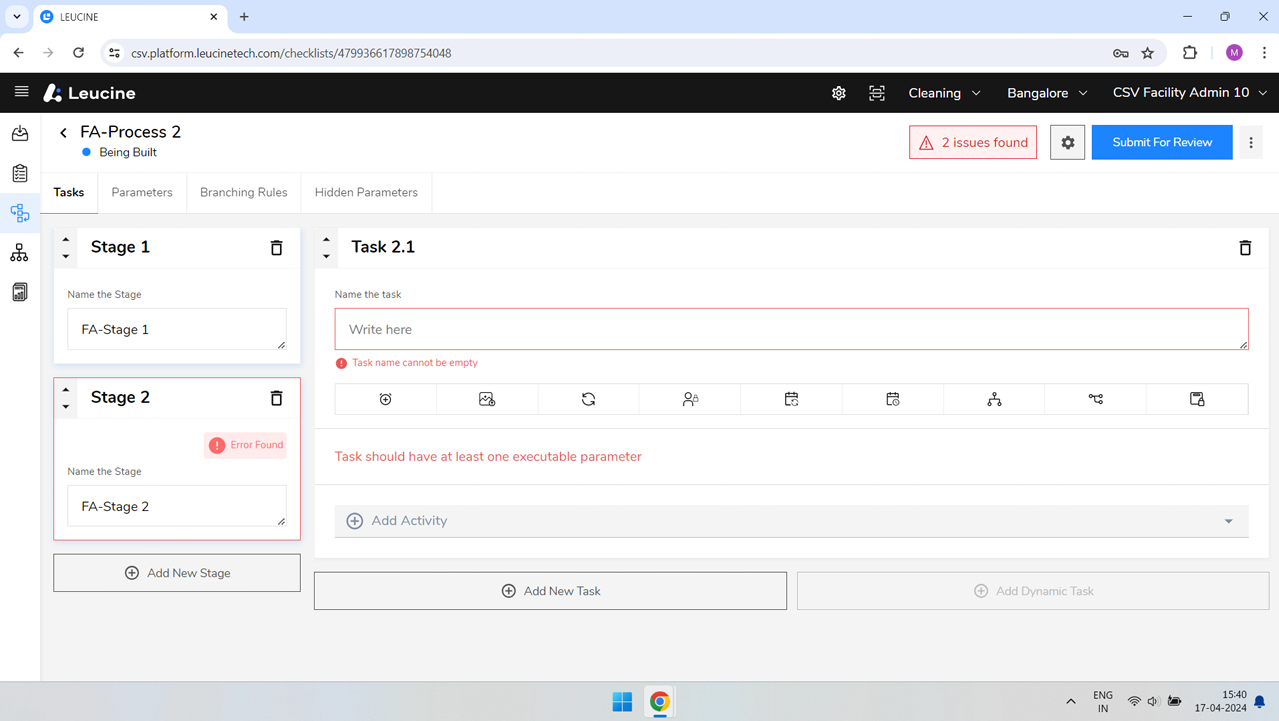The height and width of the screenshot is (721, 1279).
Task: Open the Bangalore facility dropdown
Action: tap(1047, 93)
